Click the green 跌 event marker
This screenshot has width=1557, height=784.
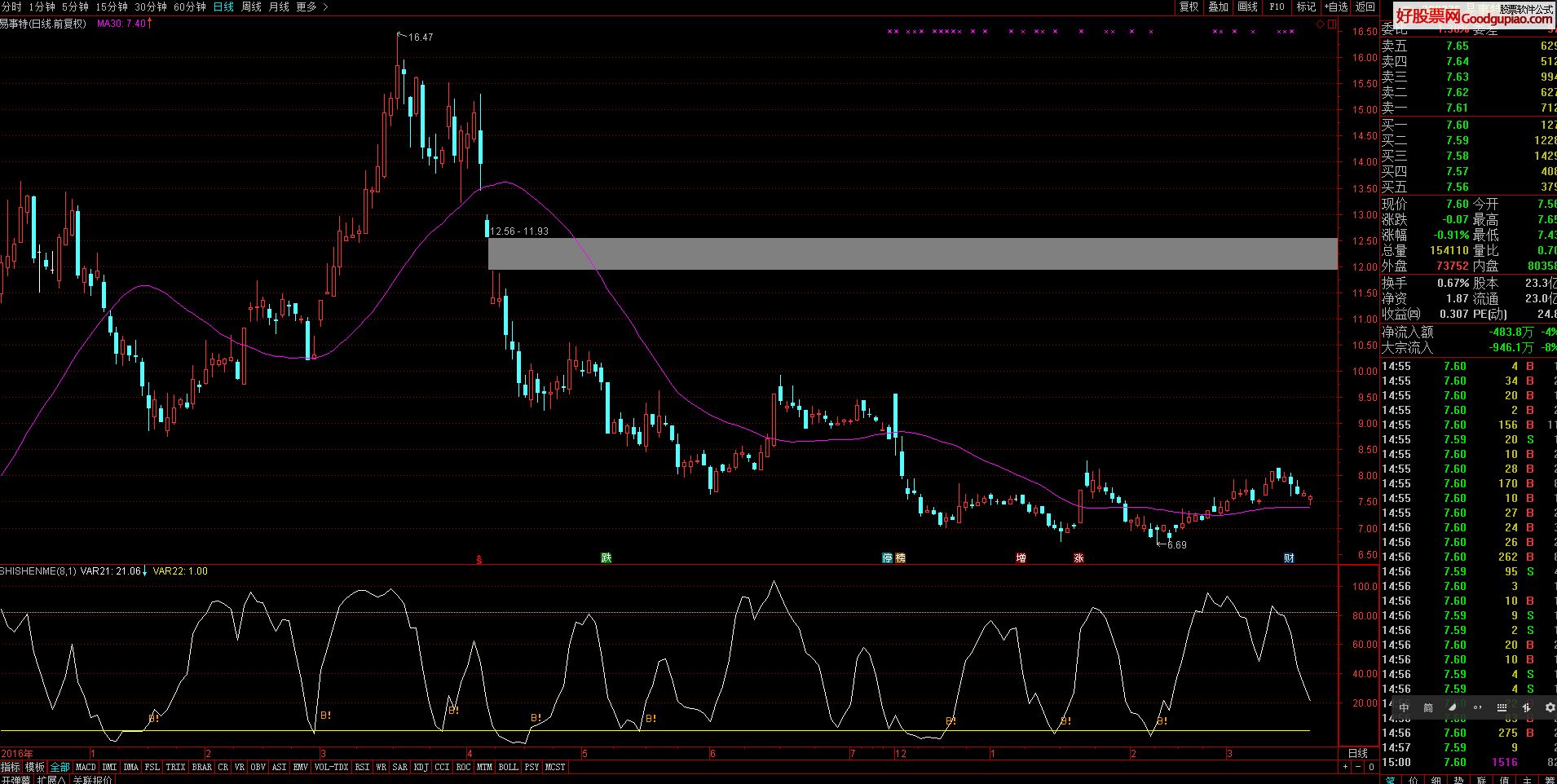pos(606,557)
